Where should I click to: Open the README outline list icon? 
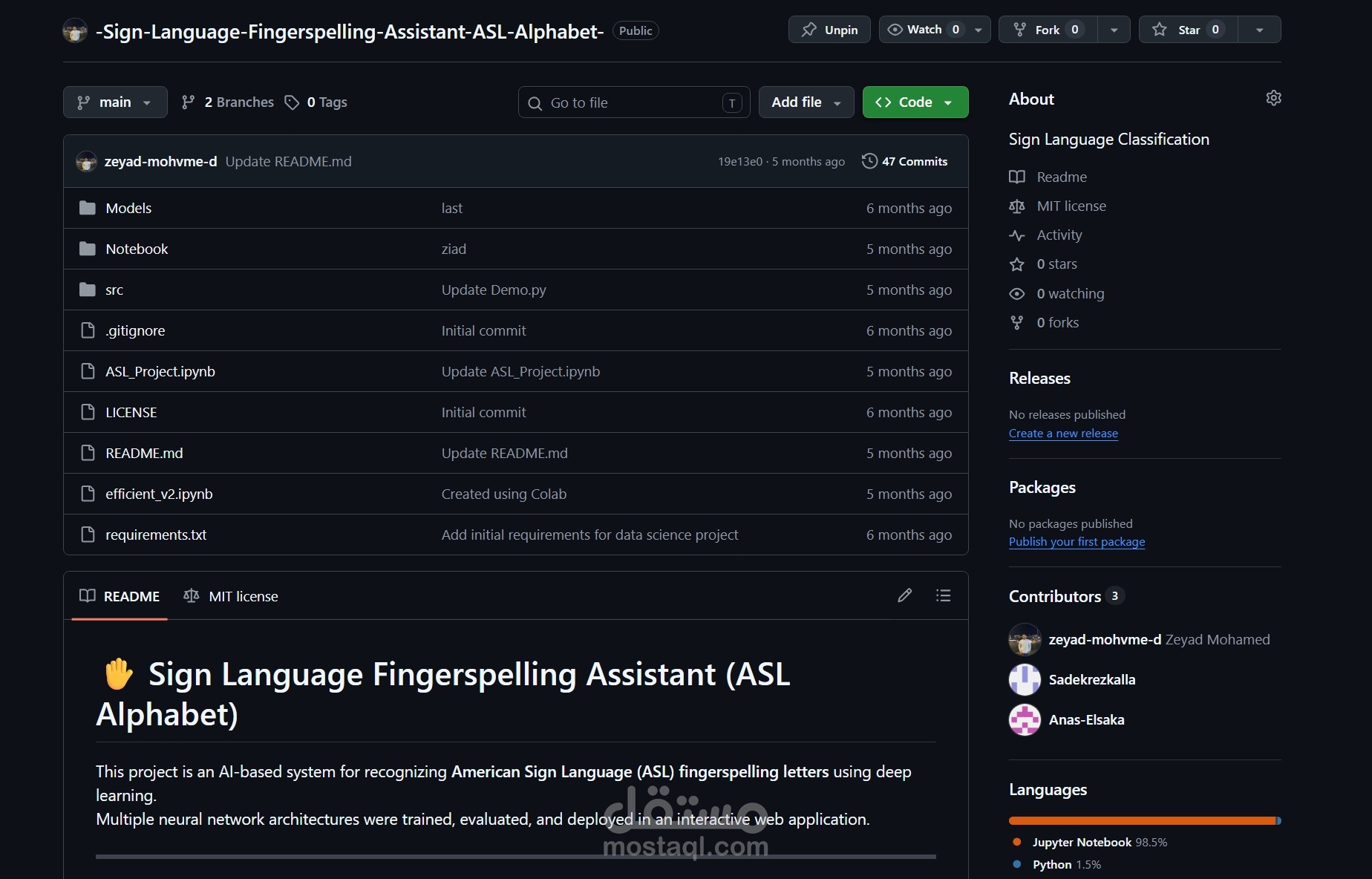pos(943,595)
